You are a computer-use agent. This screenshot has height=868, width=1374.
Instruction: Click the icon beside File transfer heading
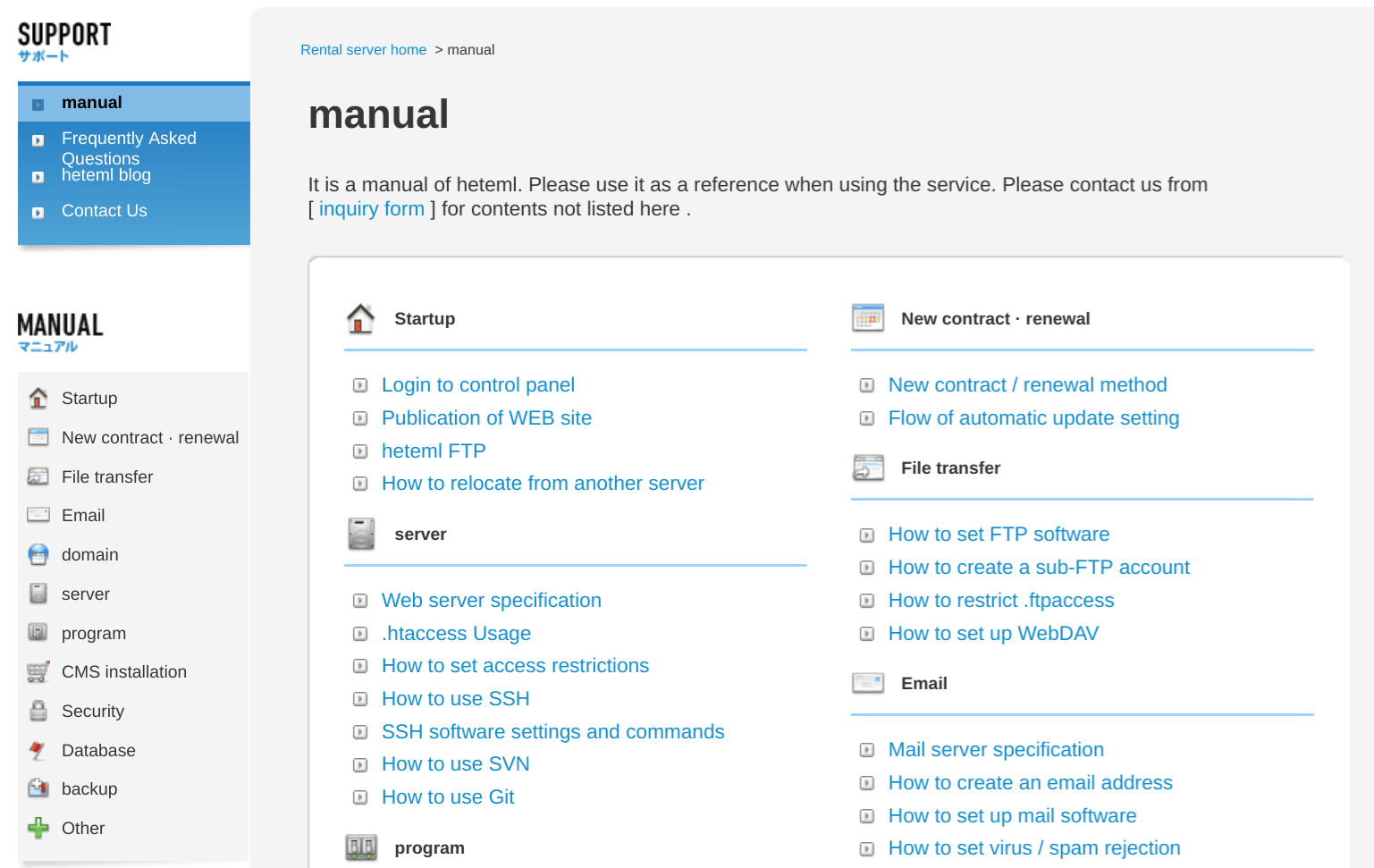868,468
